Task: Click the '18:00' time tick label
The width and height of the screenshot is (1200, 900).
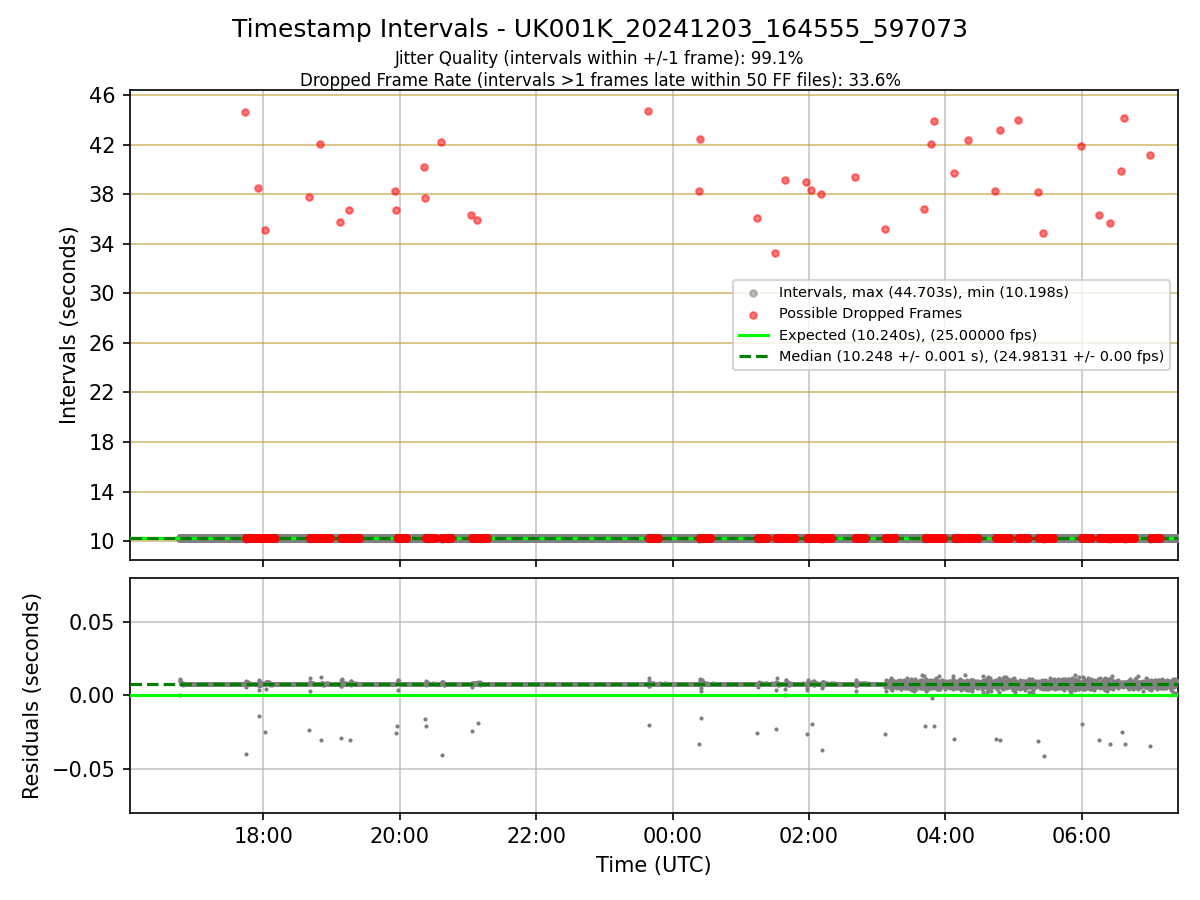Action: tap(263, 835)
